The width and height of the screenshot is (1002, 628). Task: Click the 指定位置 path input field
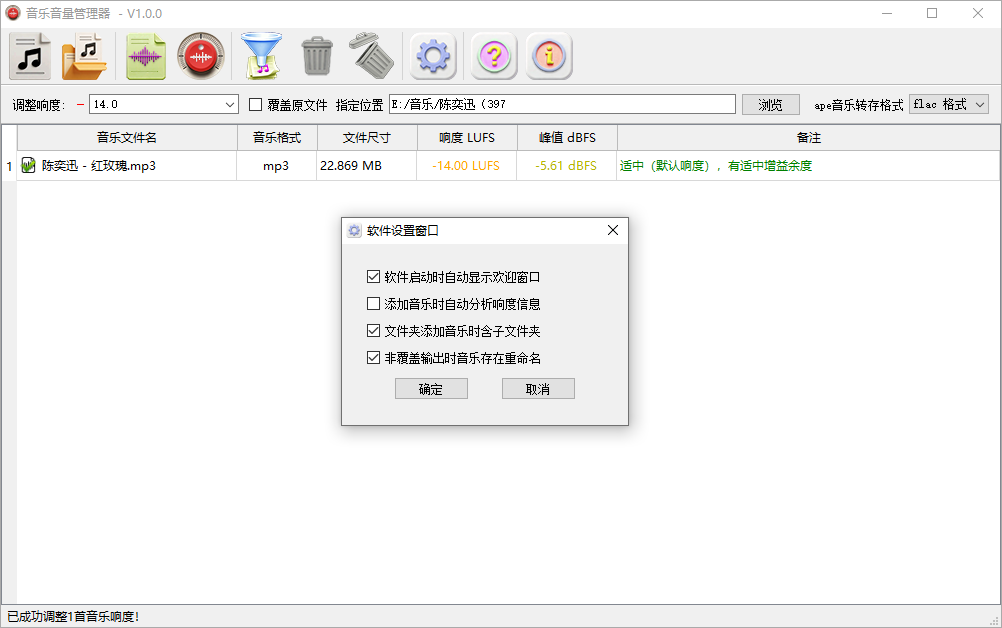tap(562, 104)
